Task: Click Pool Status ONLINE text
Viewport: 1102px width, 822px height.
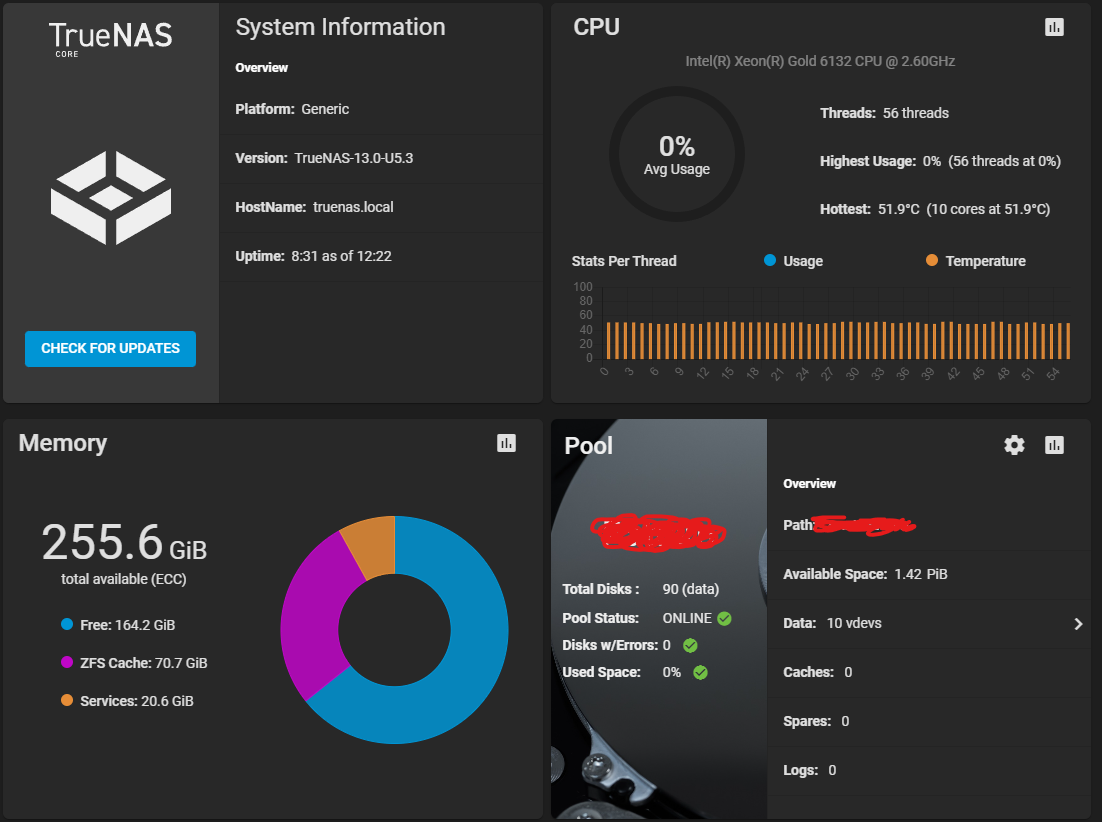Action: [637, 618]
